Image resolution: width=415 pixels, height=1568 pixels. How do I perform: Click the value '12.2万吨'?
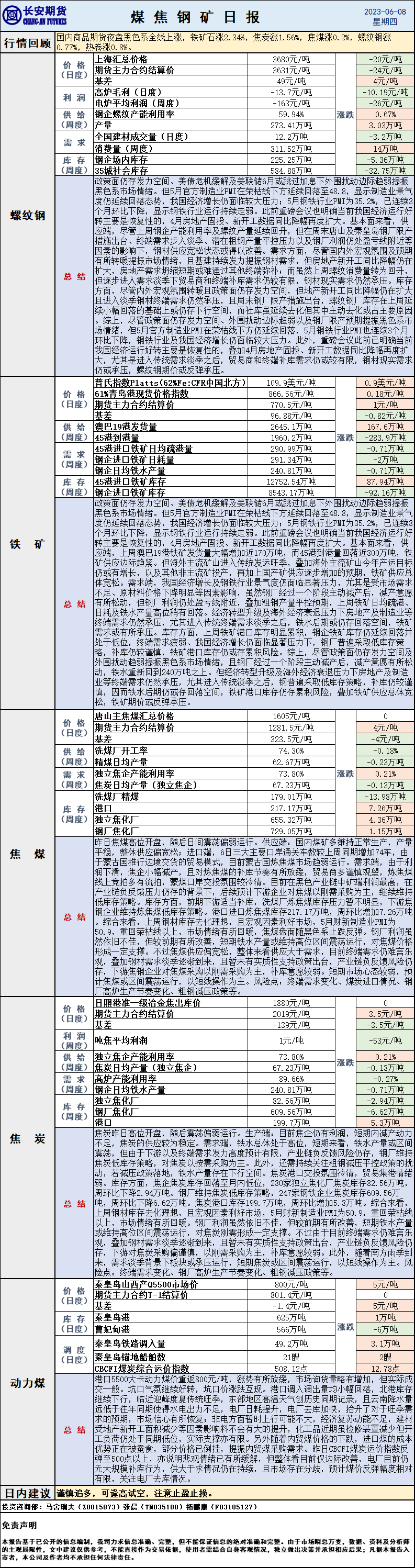[291, 137]
